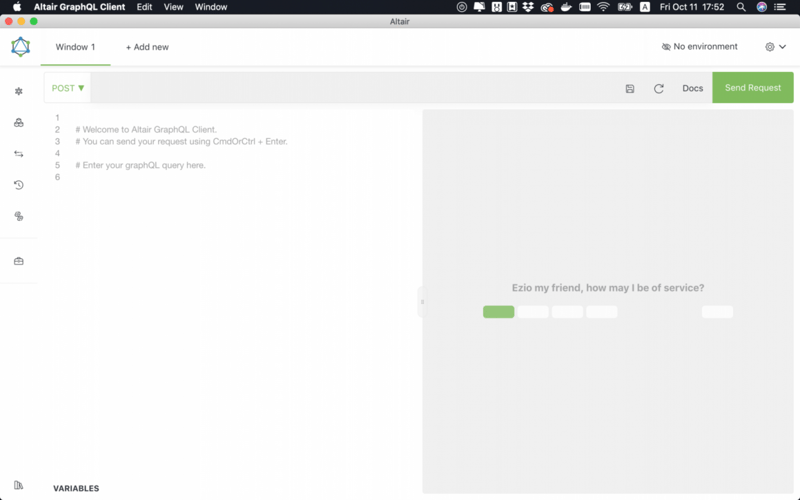The width and height of the screenshot is (800, 500).
Task: Click the three-circles icon in the sidebar
Action: (x=18, y=123)
